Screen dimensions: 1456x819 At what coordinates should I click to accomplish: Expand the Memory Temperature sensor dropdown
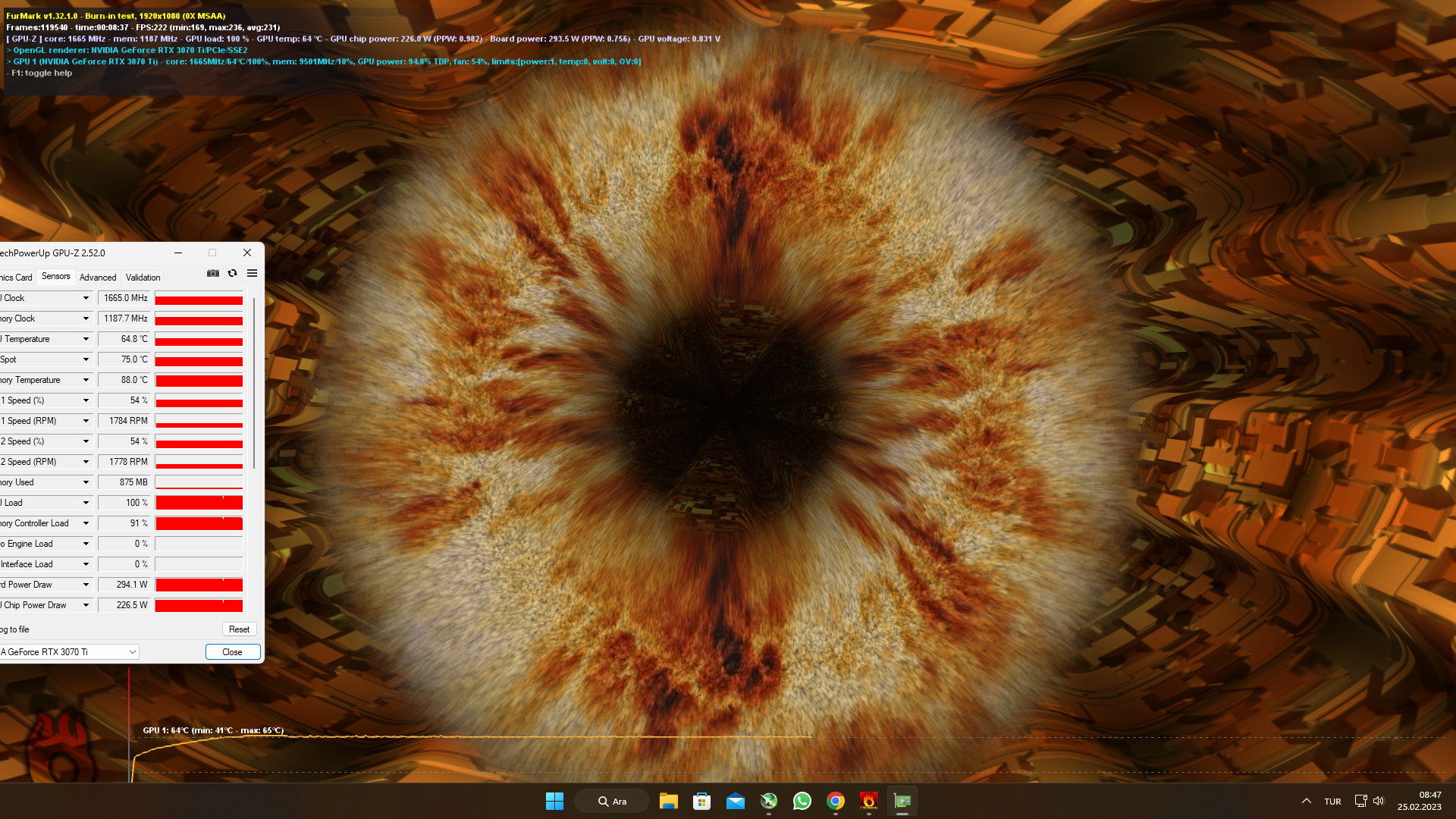[86, 380]
